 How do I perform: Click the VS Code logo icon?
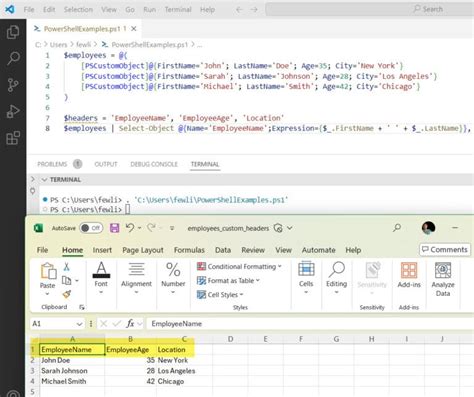click(x=9, y=9)
